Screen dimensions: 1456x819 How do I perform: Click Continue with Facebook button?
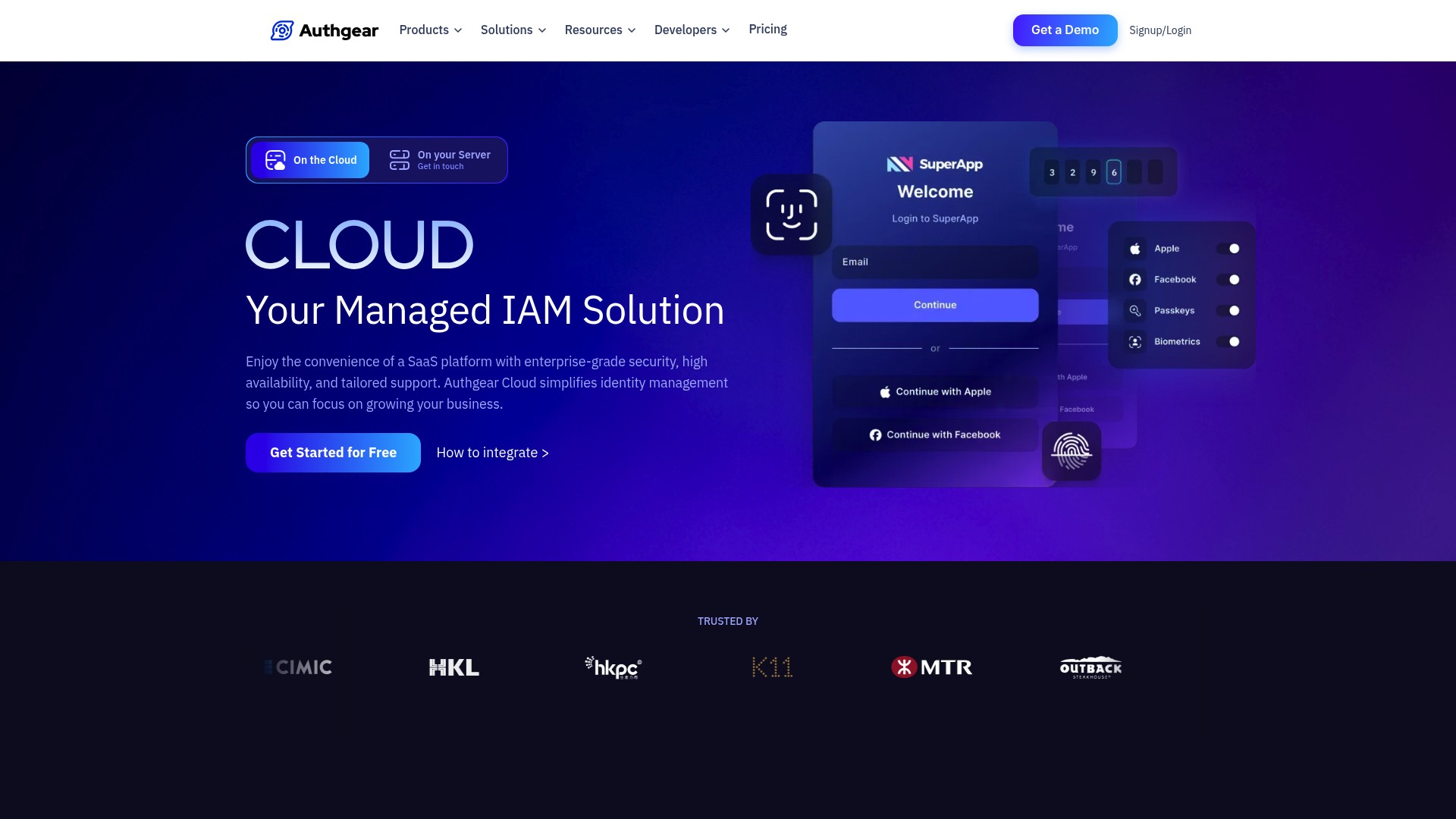tap(935, 435)
